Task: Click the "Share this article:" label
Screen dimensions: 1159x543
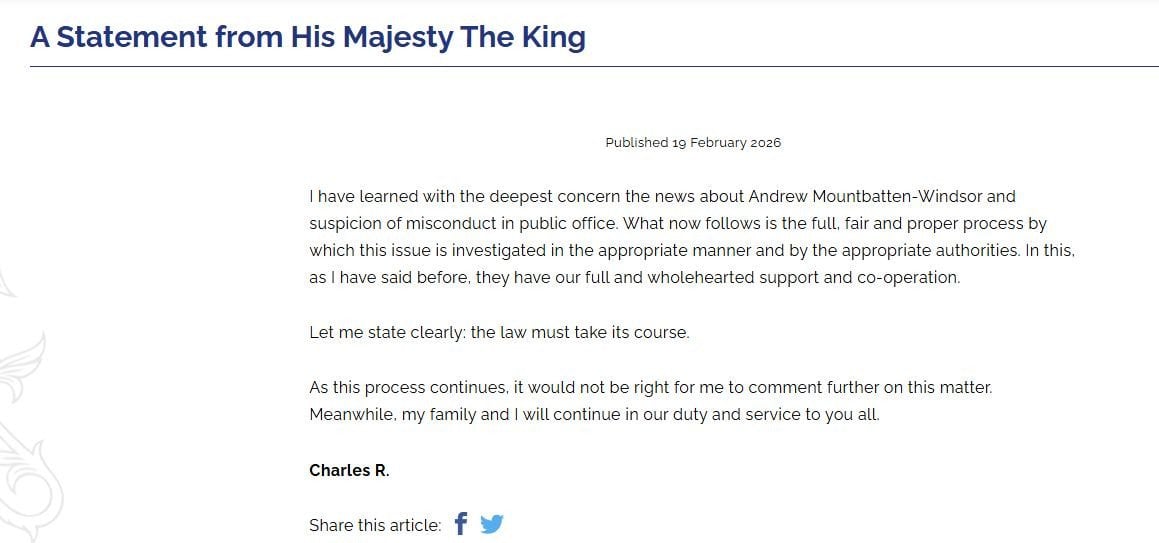Action: pos(375,525)
